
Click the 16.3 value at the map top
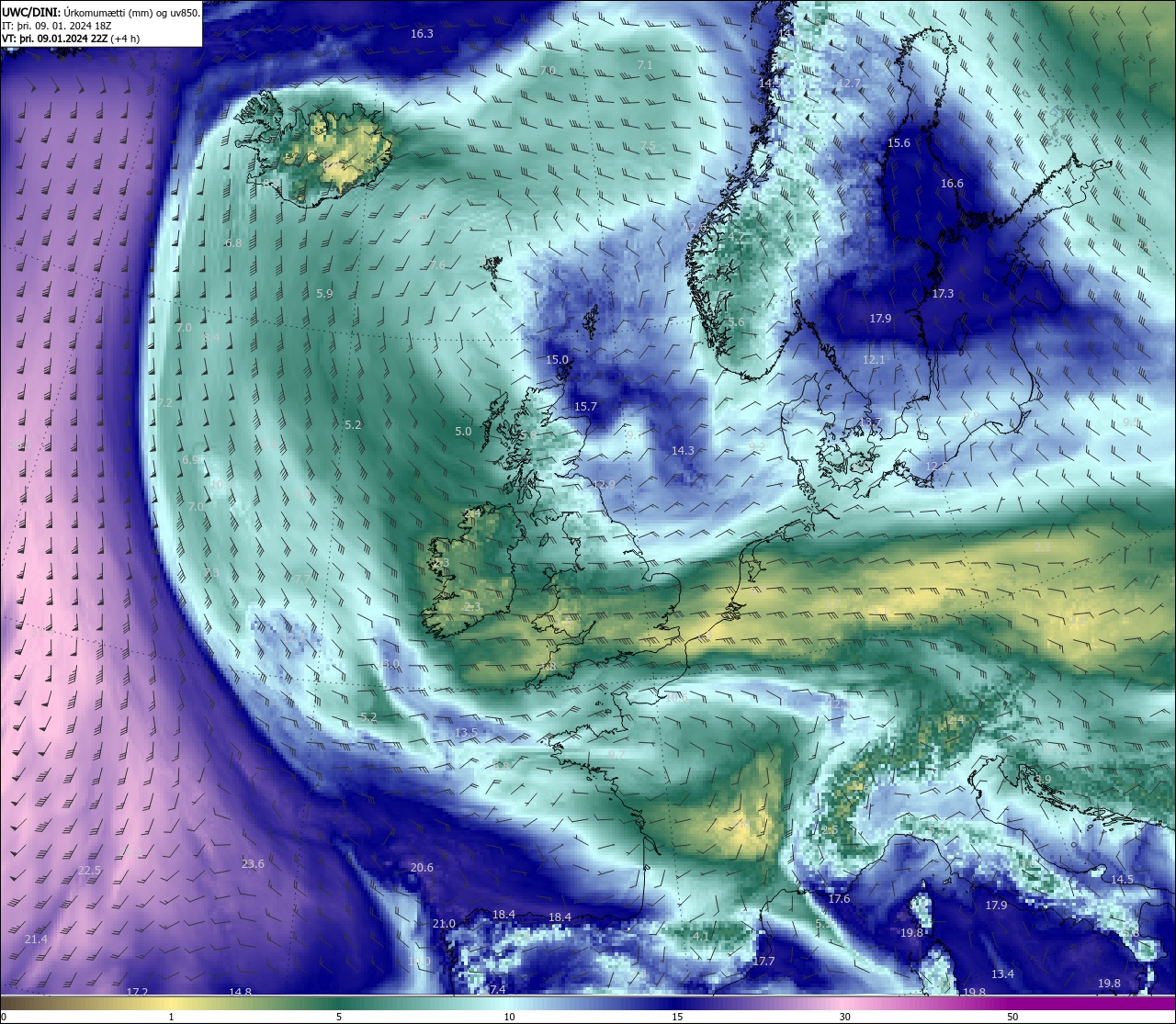tap(422, 33)
